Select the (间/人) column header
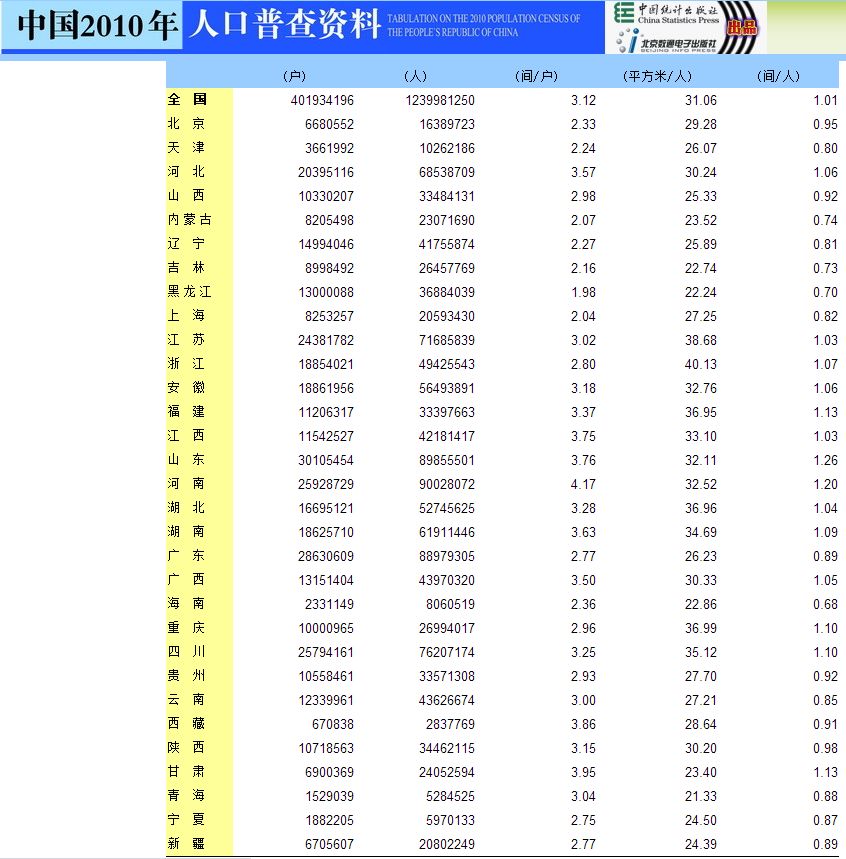 click(x=778, y=76)
